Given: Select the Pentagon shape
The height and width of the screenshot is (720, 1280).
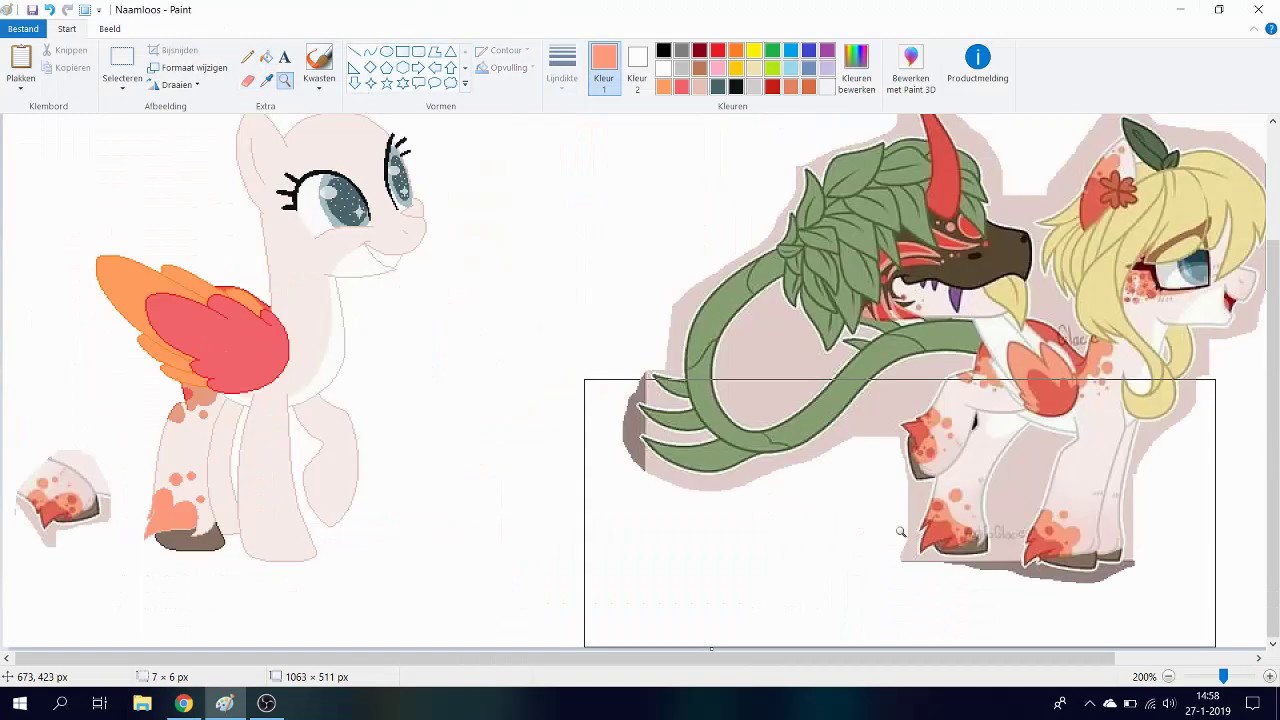Looking at the screenshot, I should click(386, 68).
